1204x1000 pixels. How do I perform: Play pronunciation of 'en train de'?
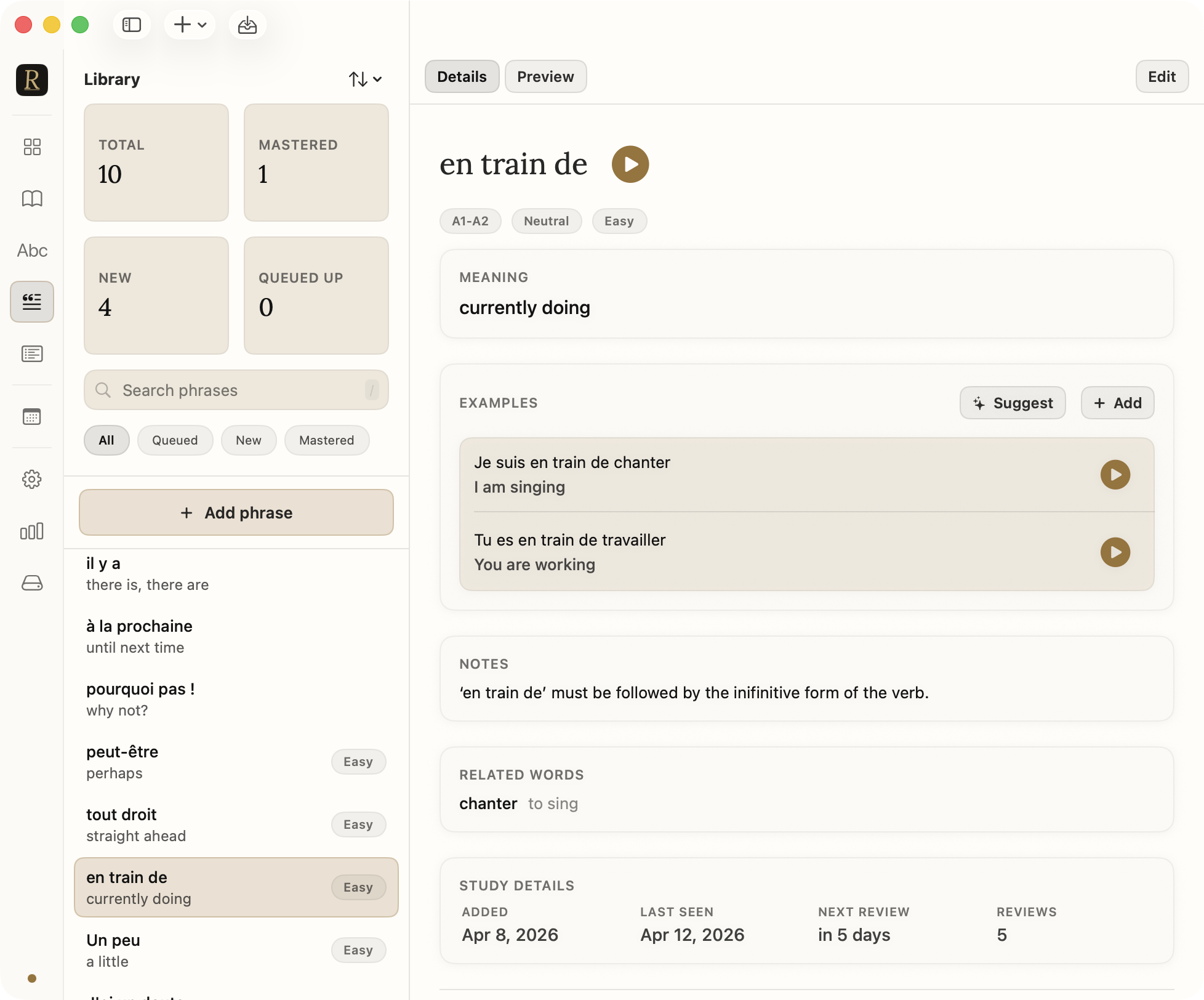pyautogui.click(x=630, y=164)
